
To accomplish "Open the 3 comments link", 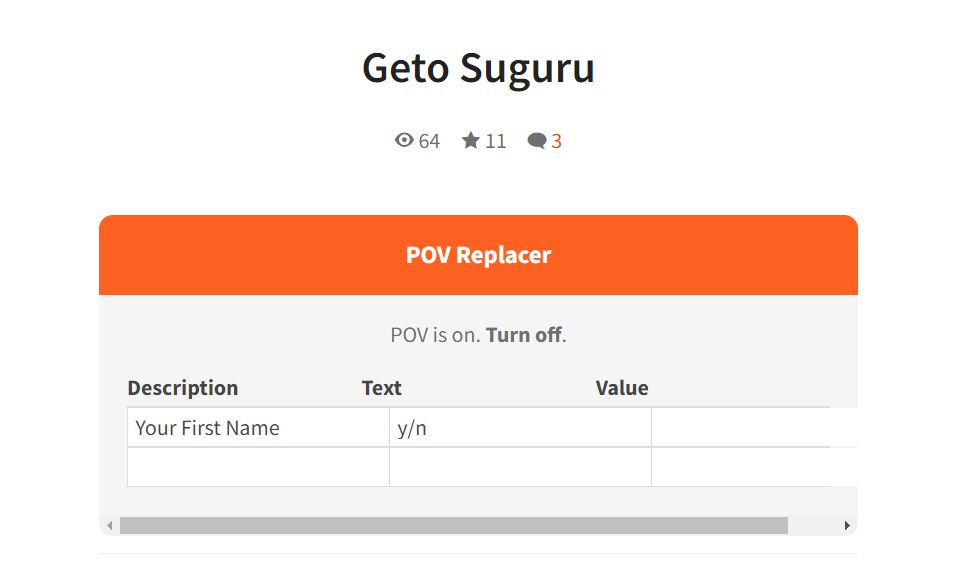I will 556,141.
